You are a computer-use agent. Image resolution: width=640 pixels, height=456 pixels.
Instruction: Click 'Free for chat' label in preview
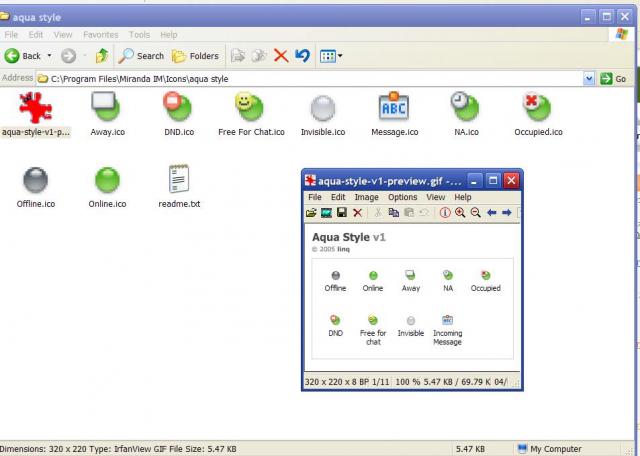pyautogui.click(x=373, y=338)
